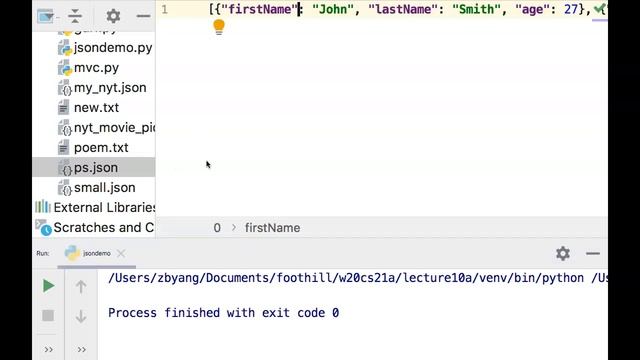Screen dimensions: 640x360
Task: Click the "John" value in editor
Action: 333,9
